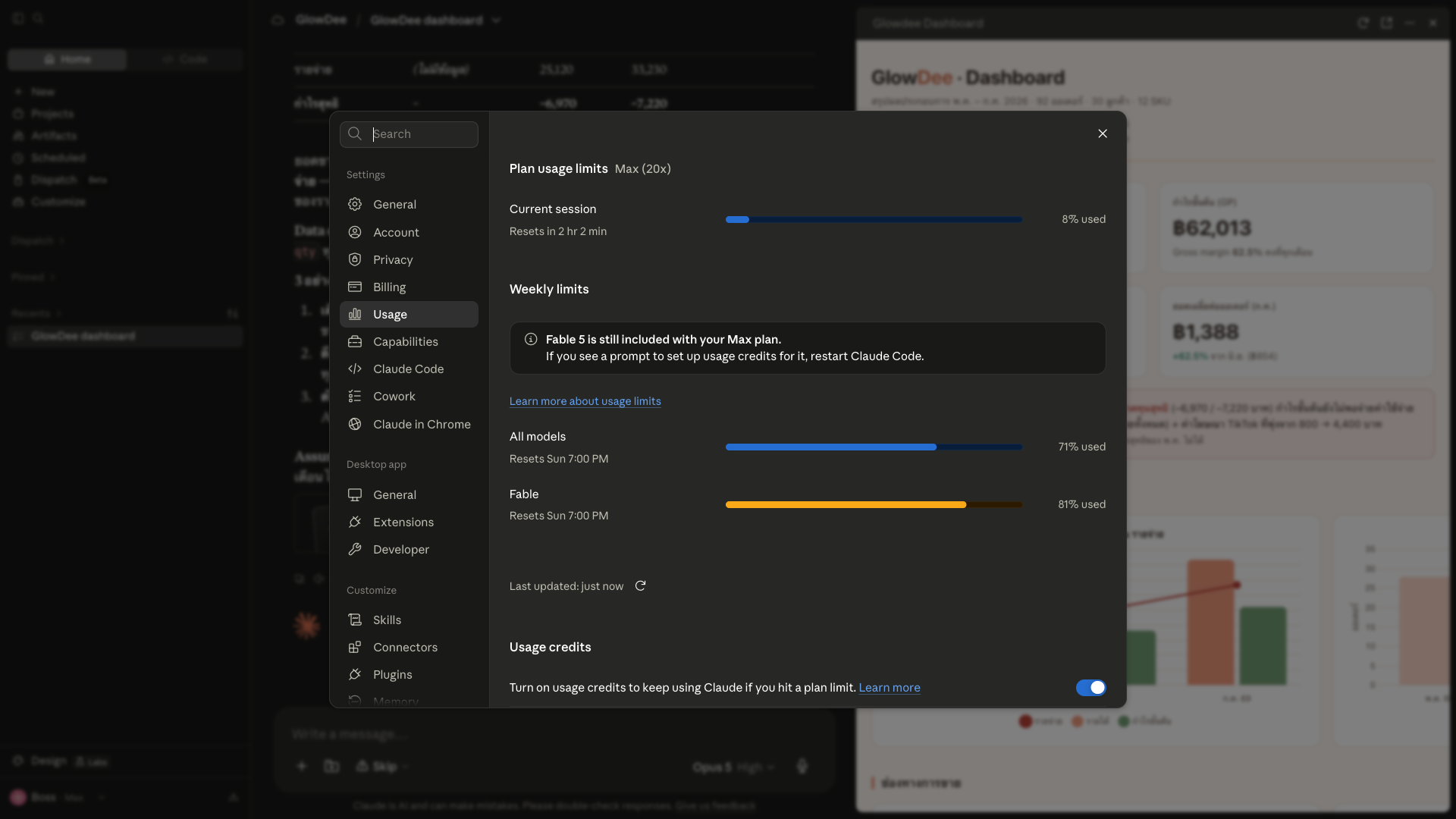Select Capabilities settings menu item
Image resolution: width=1456 pixels, height=819 pixels.
click(x=409, y=341)
